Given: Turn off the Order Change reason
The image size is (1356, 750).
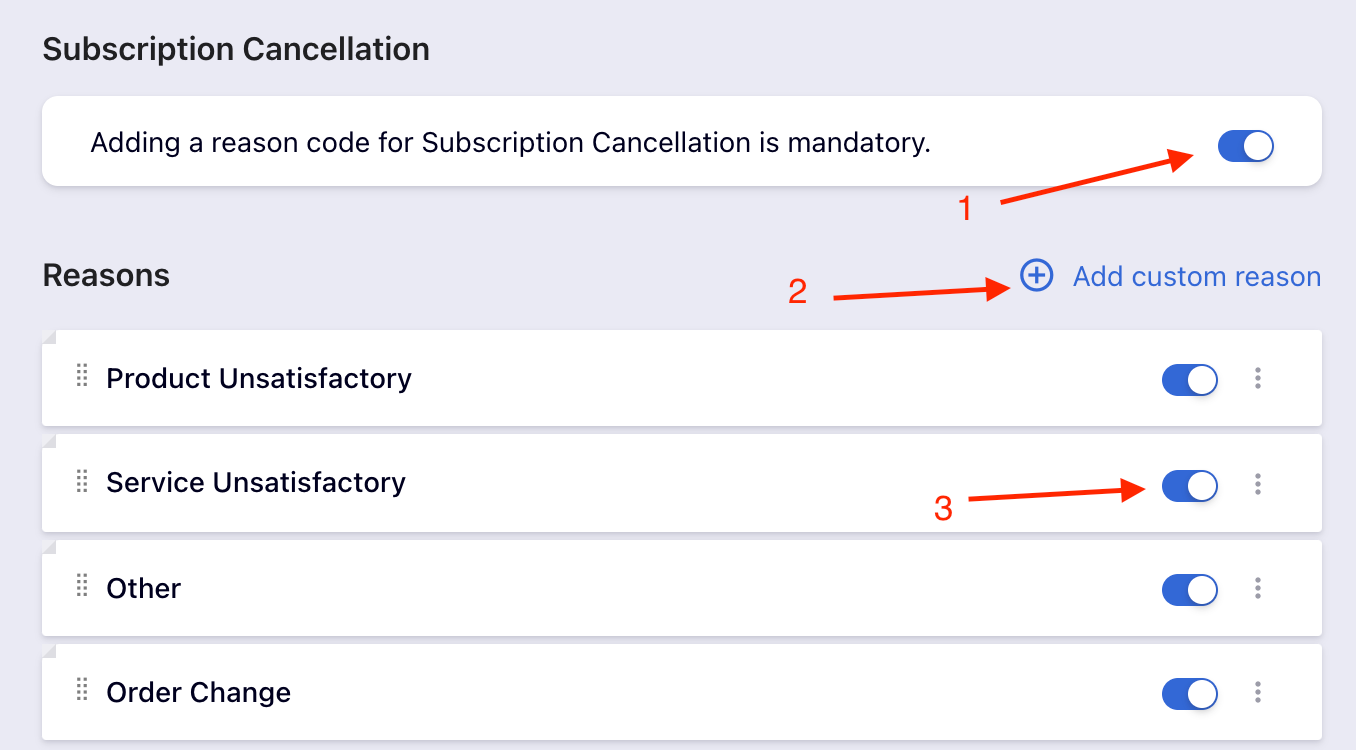Looking at the screenshot, I should pos(1189,693).
